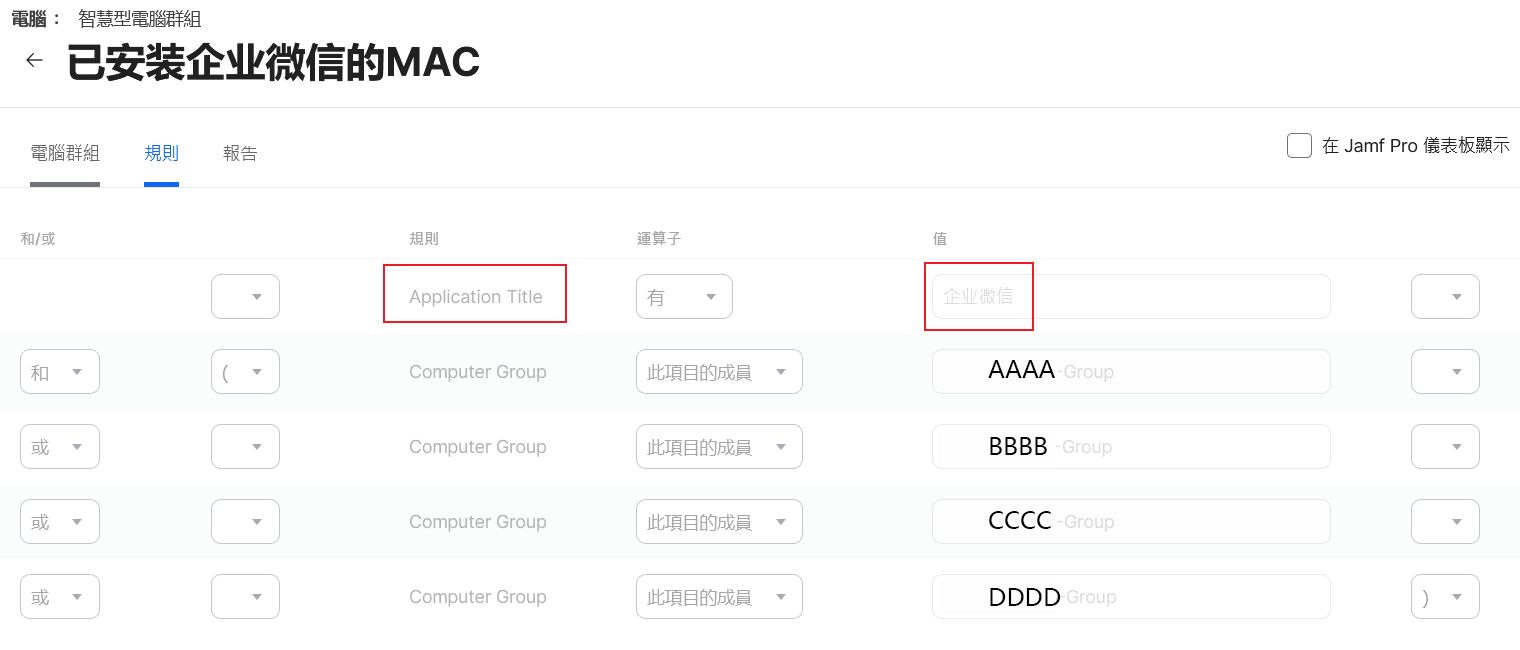Open the closing-parenthesis dropdown in the DDDD-Group row
This screenshot has width=1520, height=650.
pos(1445,597)
